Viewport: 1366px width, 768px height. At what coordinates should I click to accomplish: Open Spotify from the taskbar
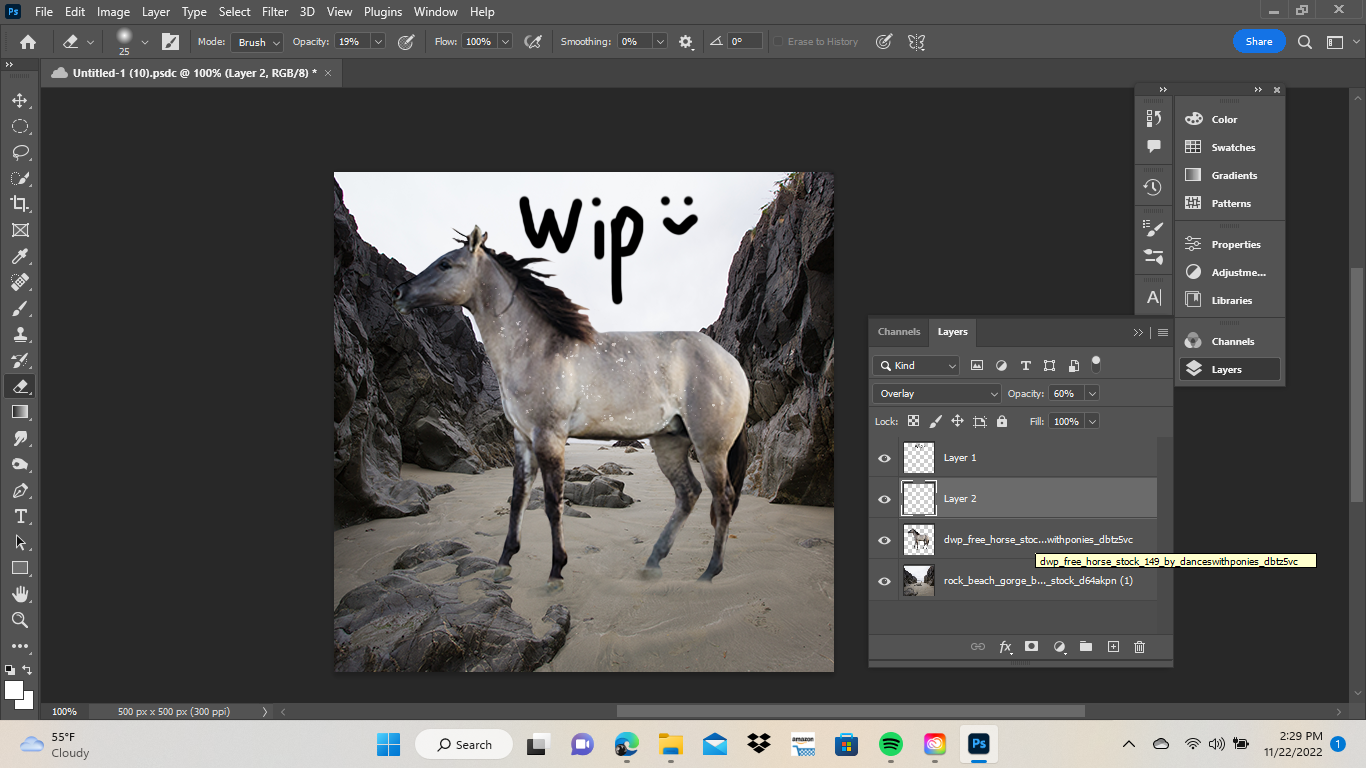click(x=890, y=744)
